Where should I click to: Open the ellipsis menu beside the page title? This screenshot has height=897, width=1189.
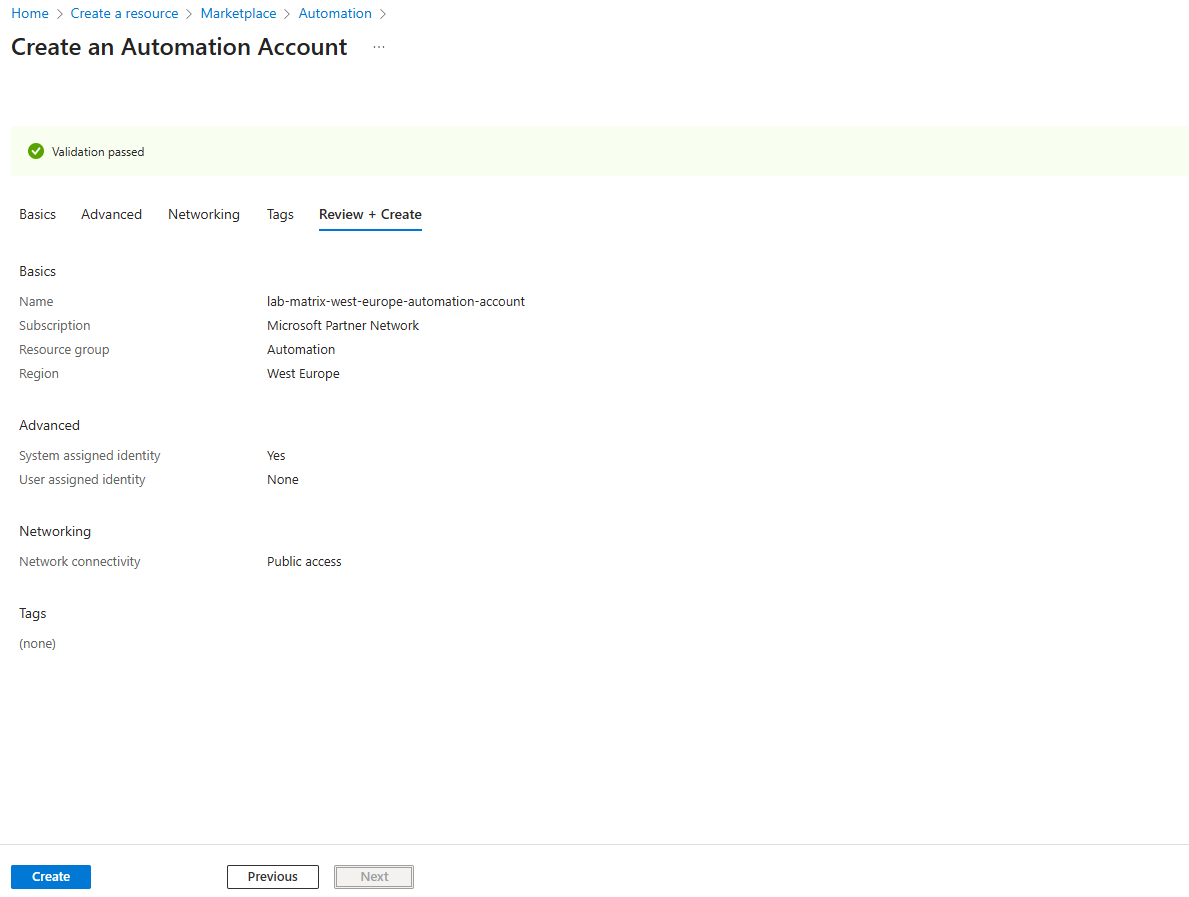(379, 47)
